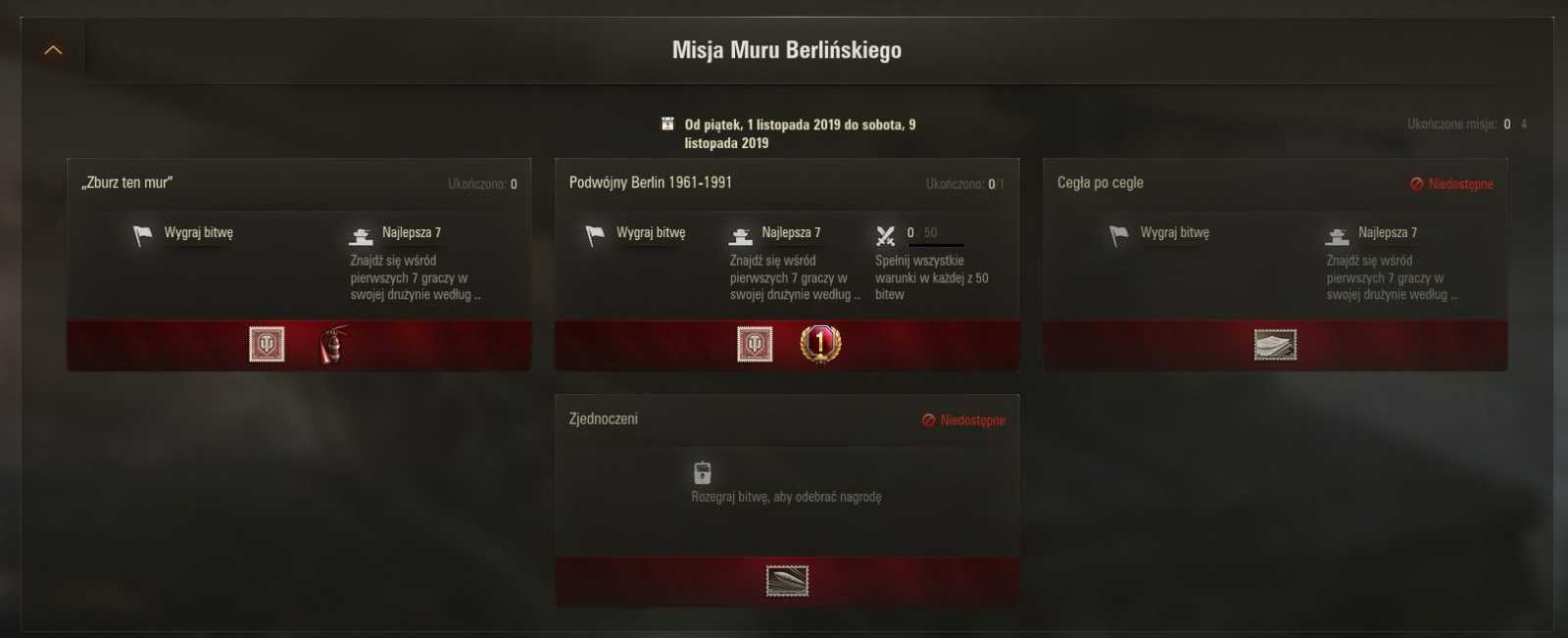Click the flag icon in Zburz ten mur
The width and height of the screenshot is (1568, 638).
[x=143, y=235]
